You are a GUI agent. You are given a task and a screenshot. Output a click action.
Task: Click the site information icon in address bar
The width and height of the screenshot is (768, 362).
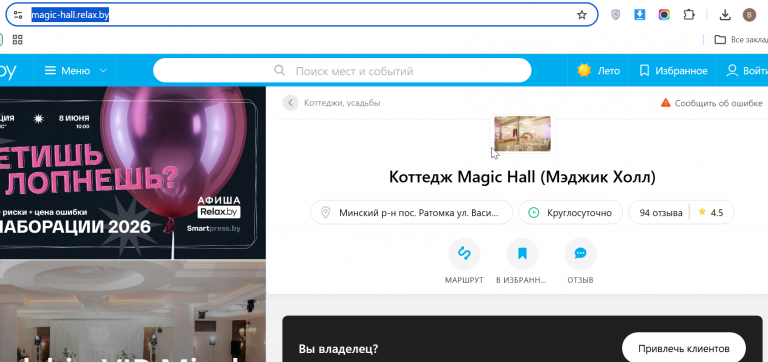click(x=18, y=15)
